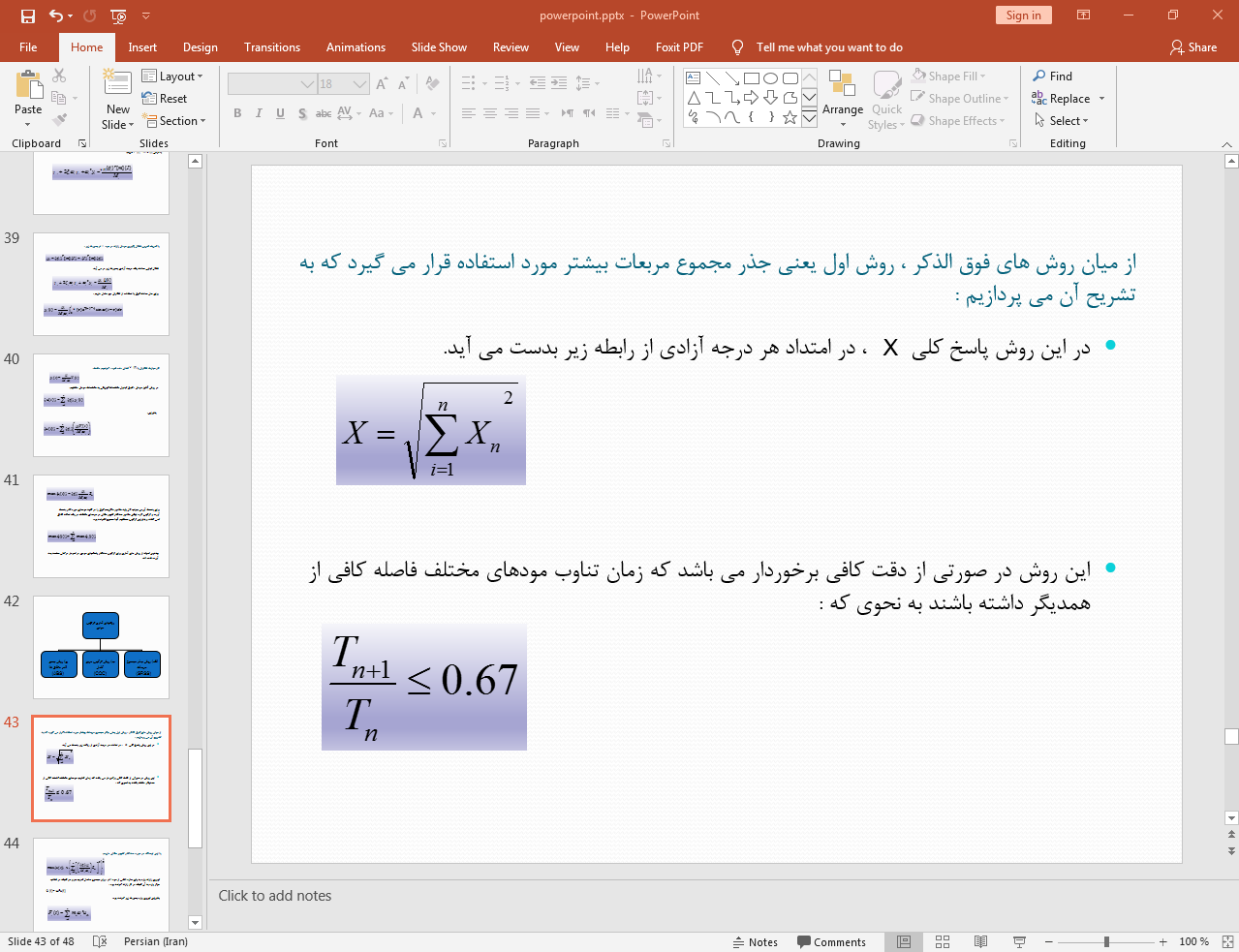Click Decrease Font Size icon

(403, 84)
